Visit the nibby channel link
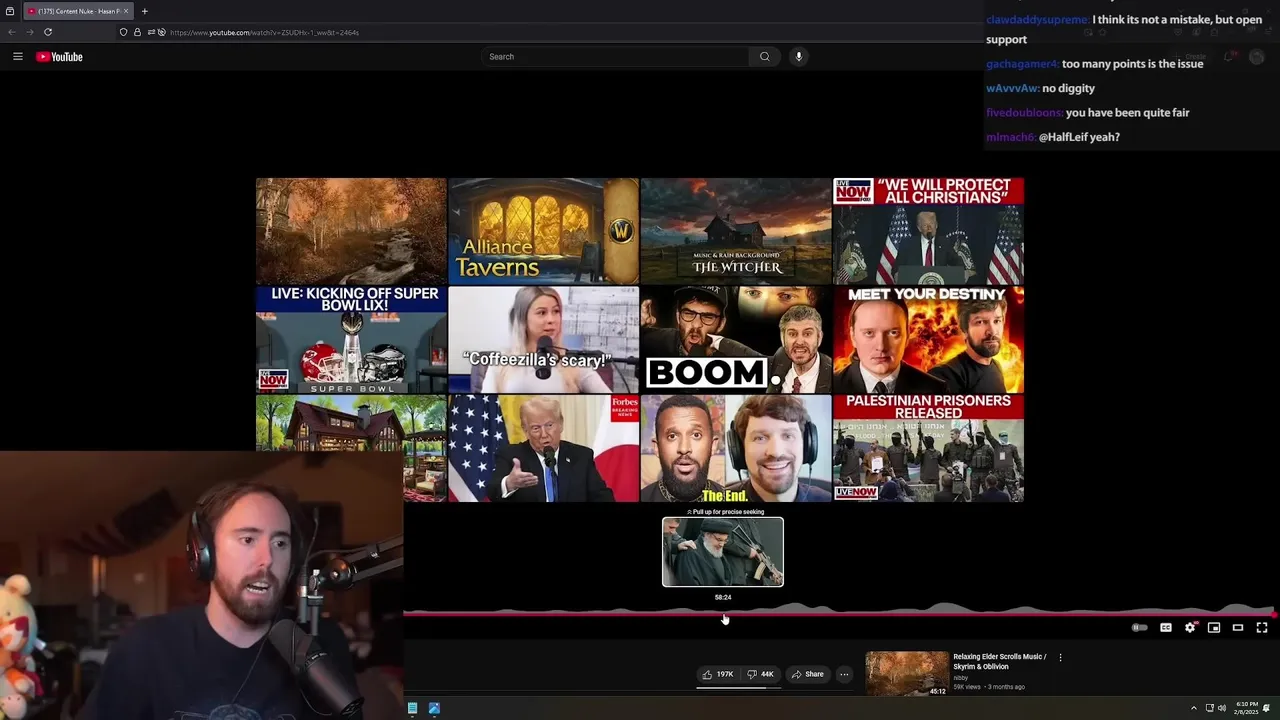Screen dimensions: 1280x720 (x=960, y=678)
